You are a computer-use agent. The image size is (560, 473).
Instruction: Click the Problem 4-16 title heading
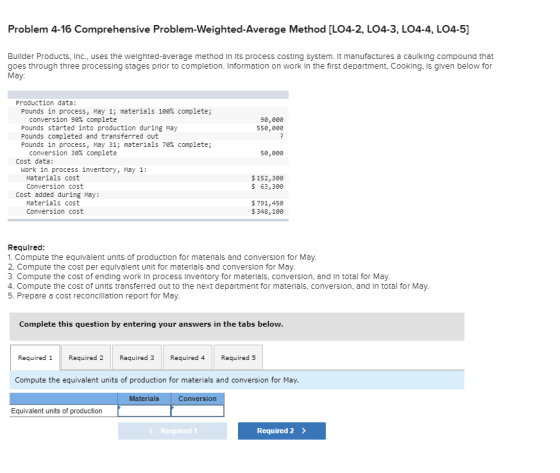click(x=239, y=29)
